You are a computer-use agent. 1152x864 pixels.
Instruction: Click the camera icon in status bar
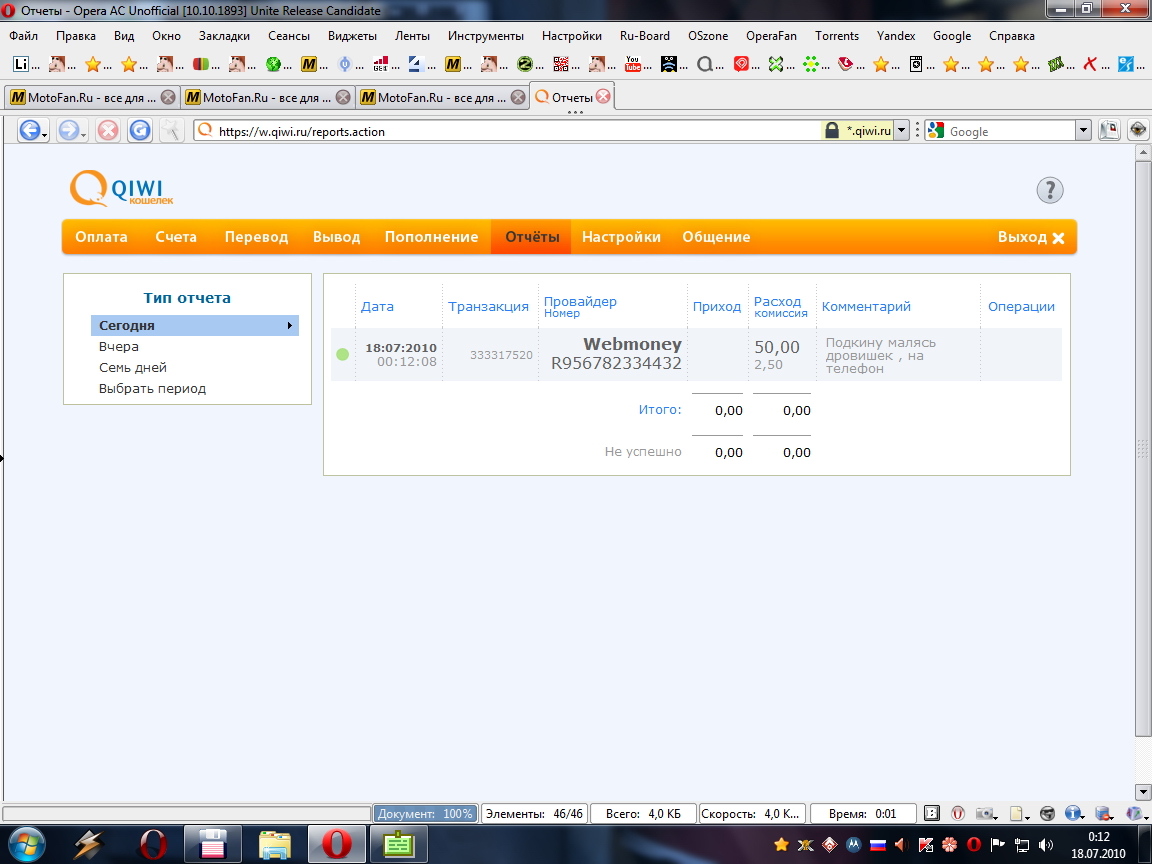click(984, 813)
